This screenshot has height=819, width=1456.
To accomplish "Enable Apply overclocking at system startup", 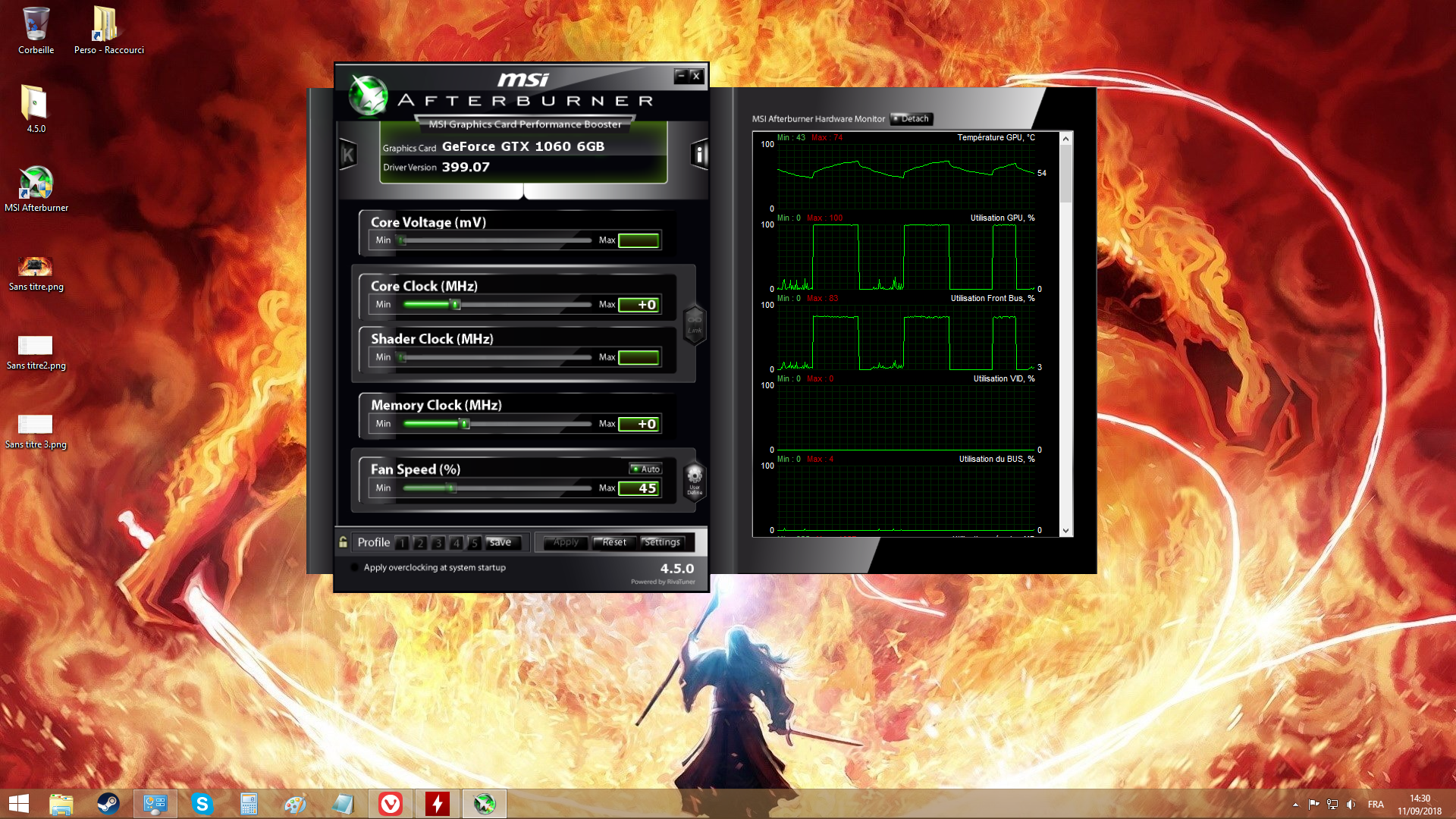I will pos(355,567).
